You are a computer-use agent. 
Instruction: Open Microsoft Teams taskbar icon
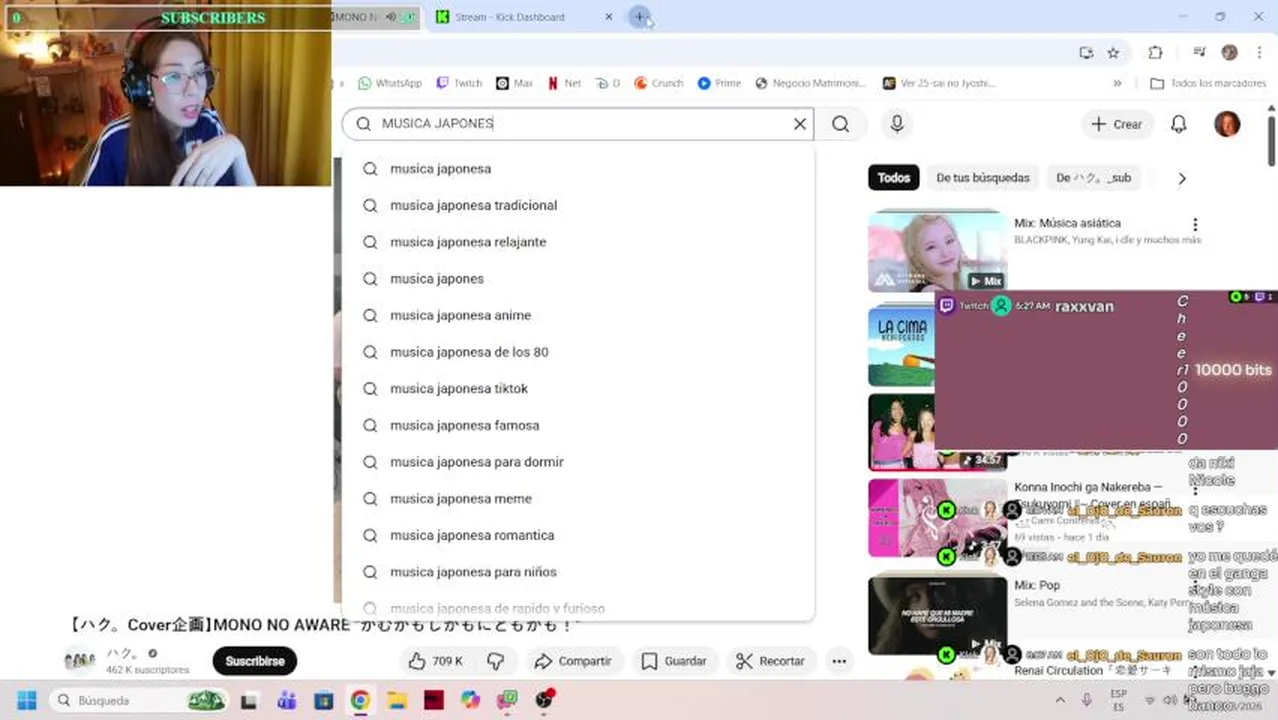(287, 700)
